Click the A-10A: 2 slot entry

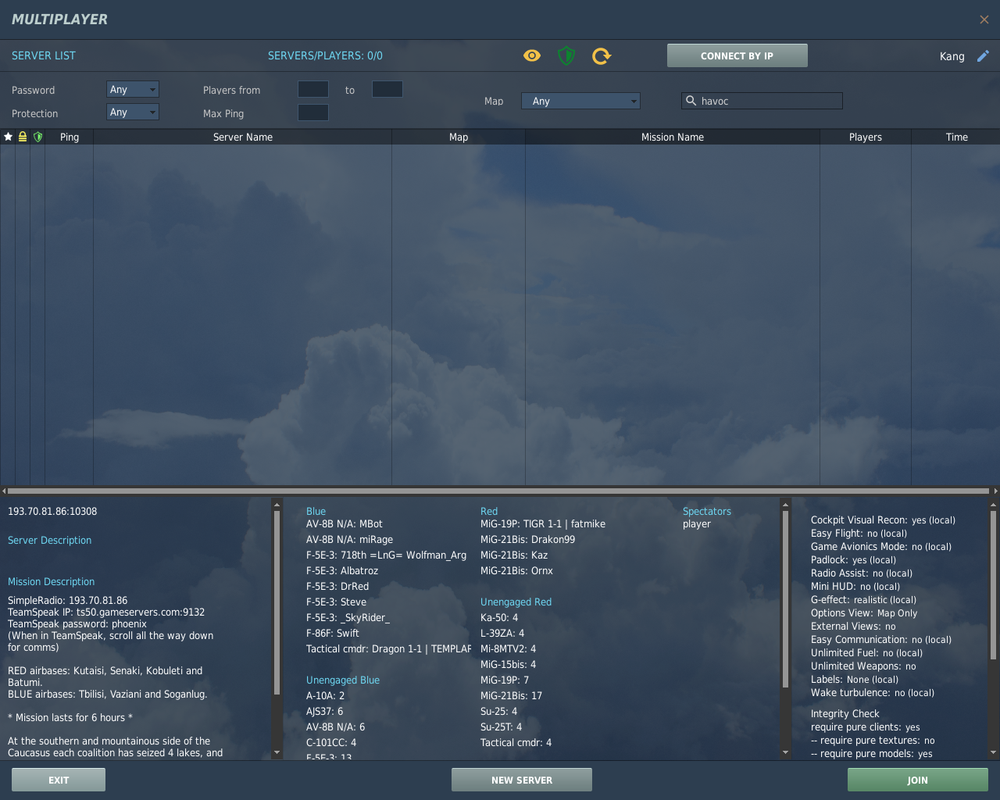pyautogui.click(x=325, y=696)
